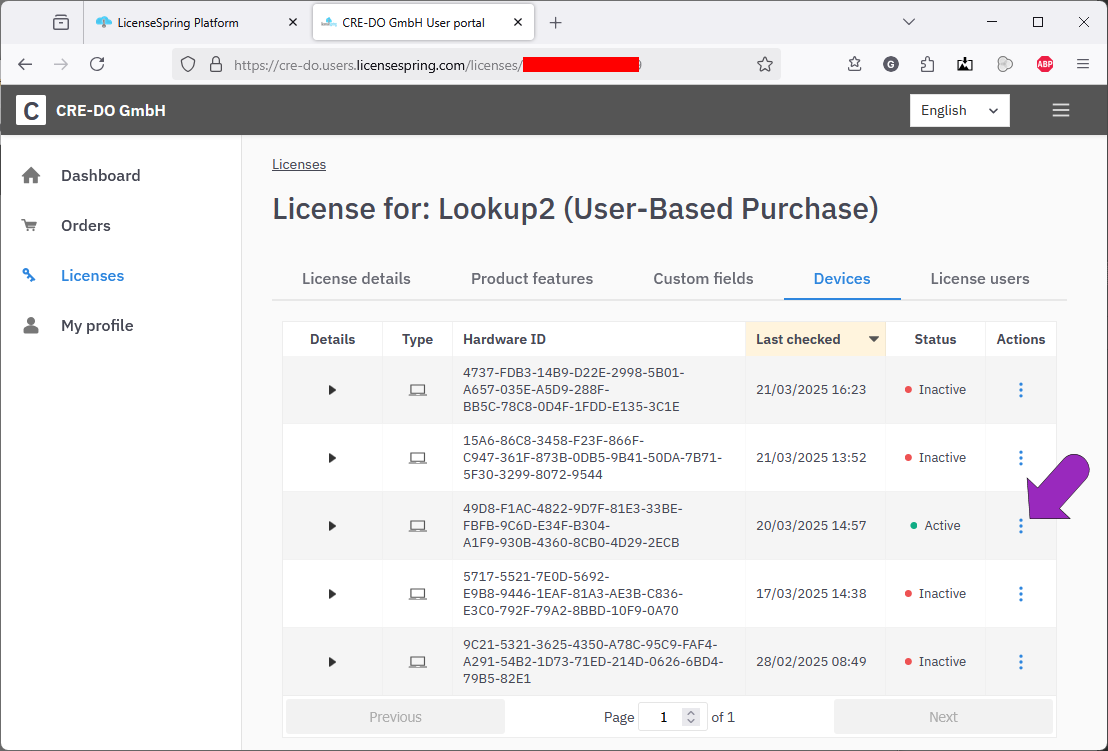
Task: Reload the current page
Action: 98,64
